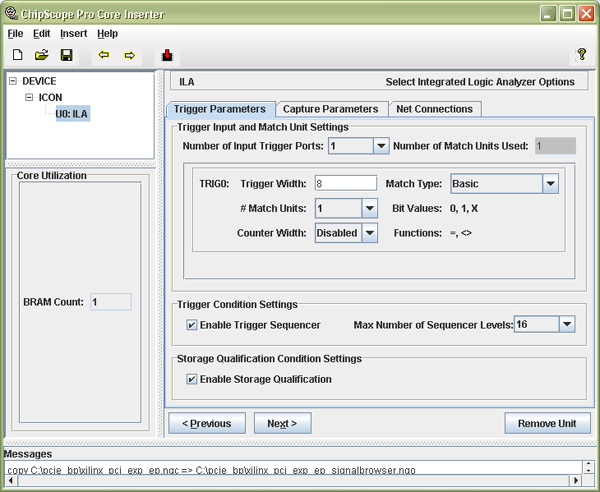Open Number of Input Trigger Ports dropdown
Viewport: 600px width, 492px height.
[x=380, y=146]
